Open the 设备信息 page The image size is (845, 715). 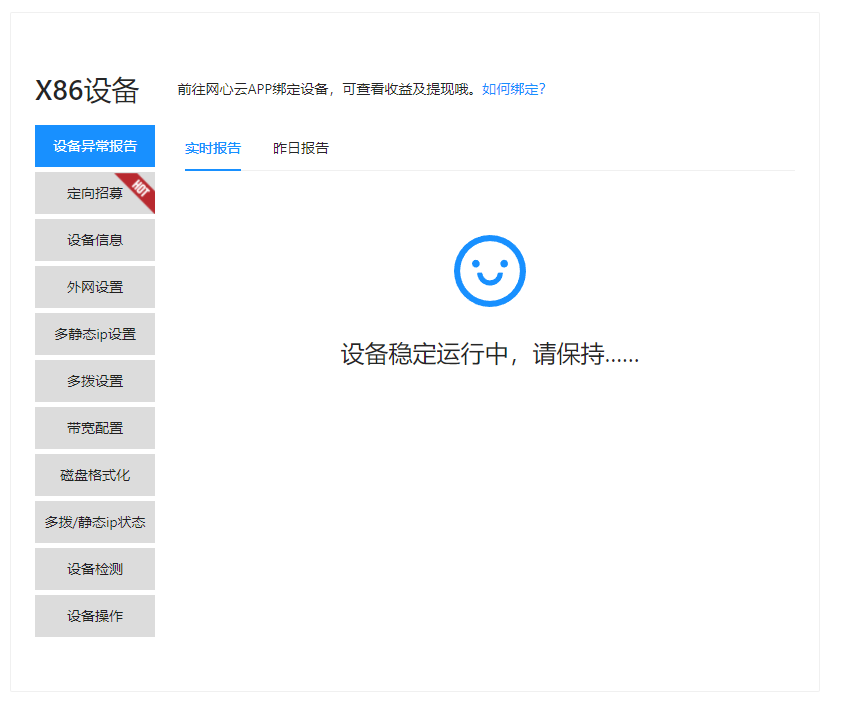[95, 240]
